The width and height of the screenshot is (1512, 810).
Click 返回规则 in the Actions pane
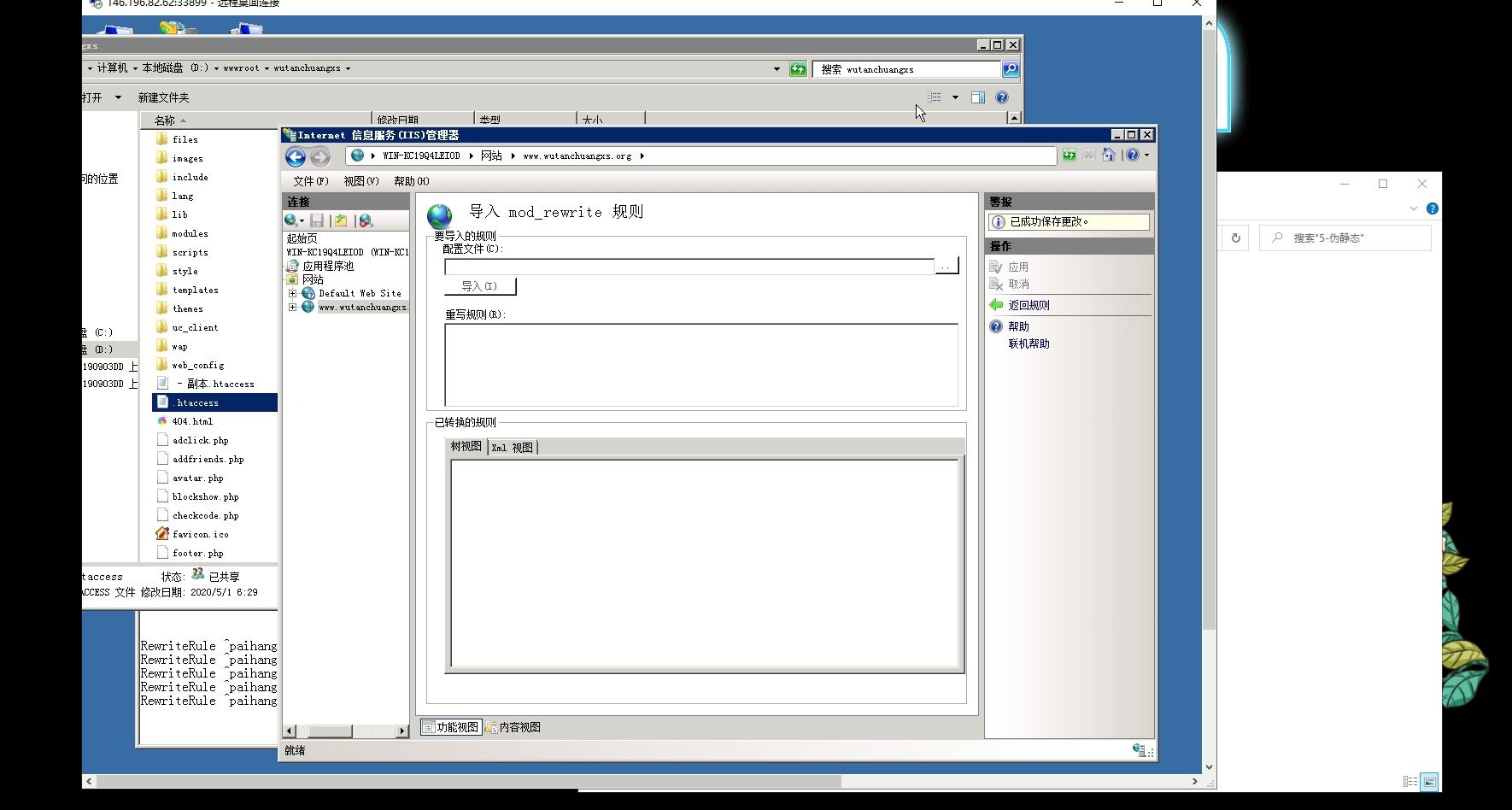(1029, 305)
